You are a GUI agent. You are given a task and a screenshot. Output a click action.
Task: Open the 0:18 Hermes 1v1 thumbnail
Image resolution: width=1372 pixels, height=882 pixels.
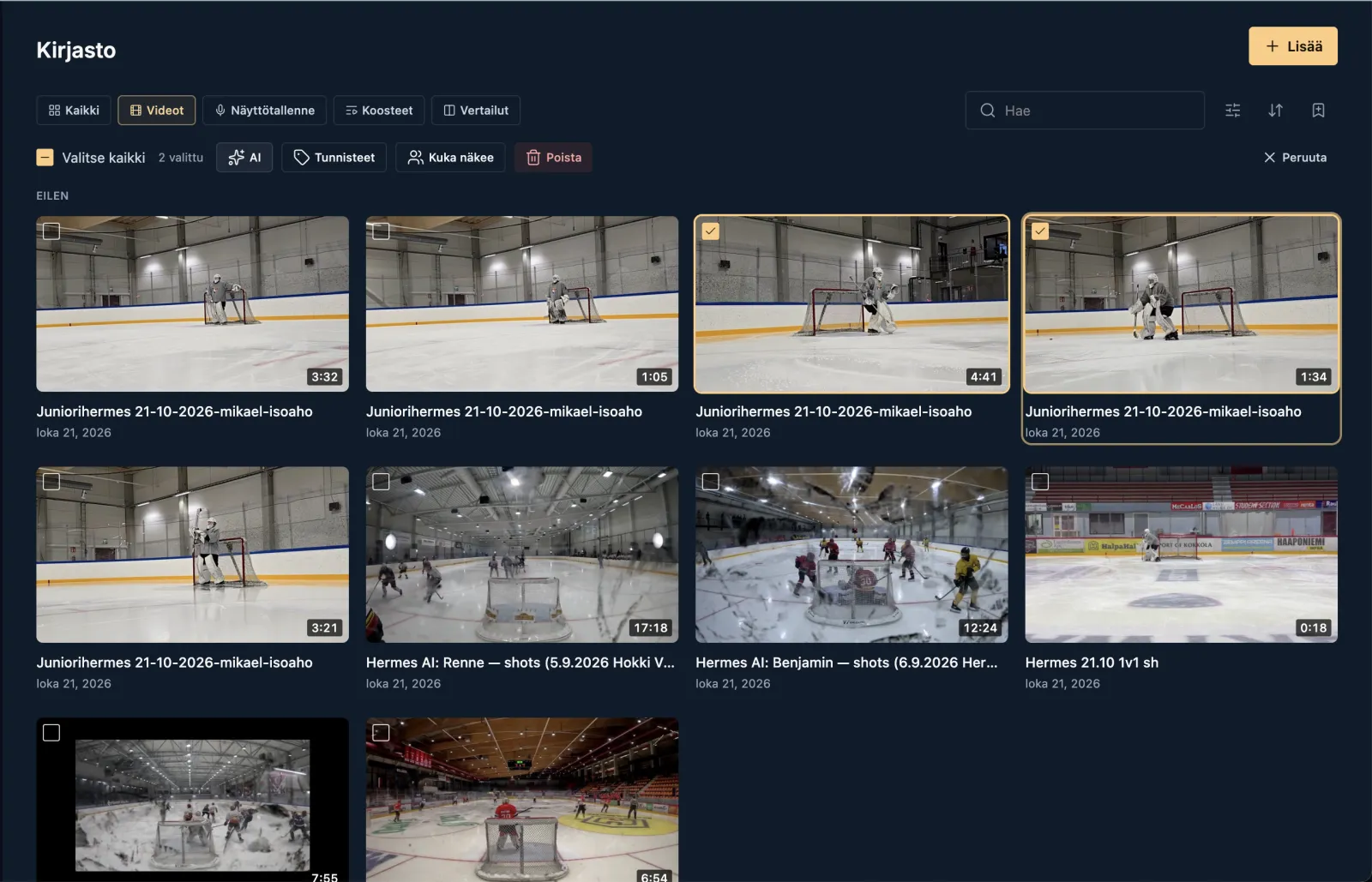tap(1182, 555)
